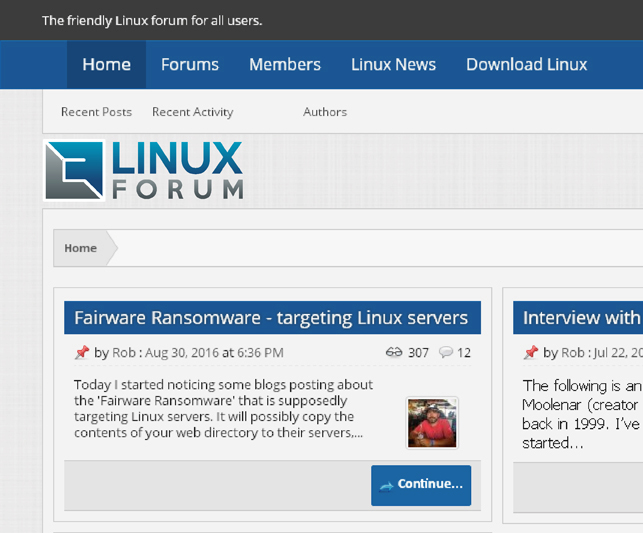Click the Recent Posts sub-menu link
This screenshot has height=533, width=643.
(96, 112)
